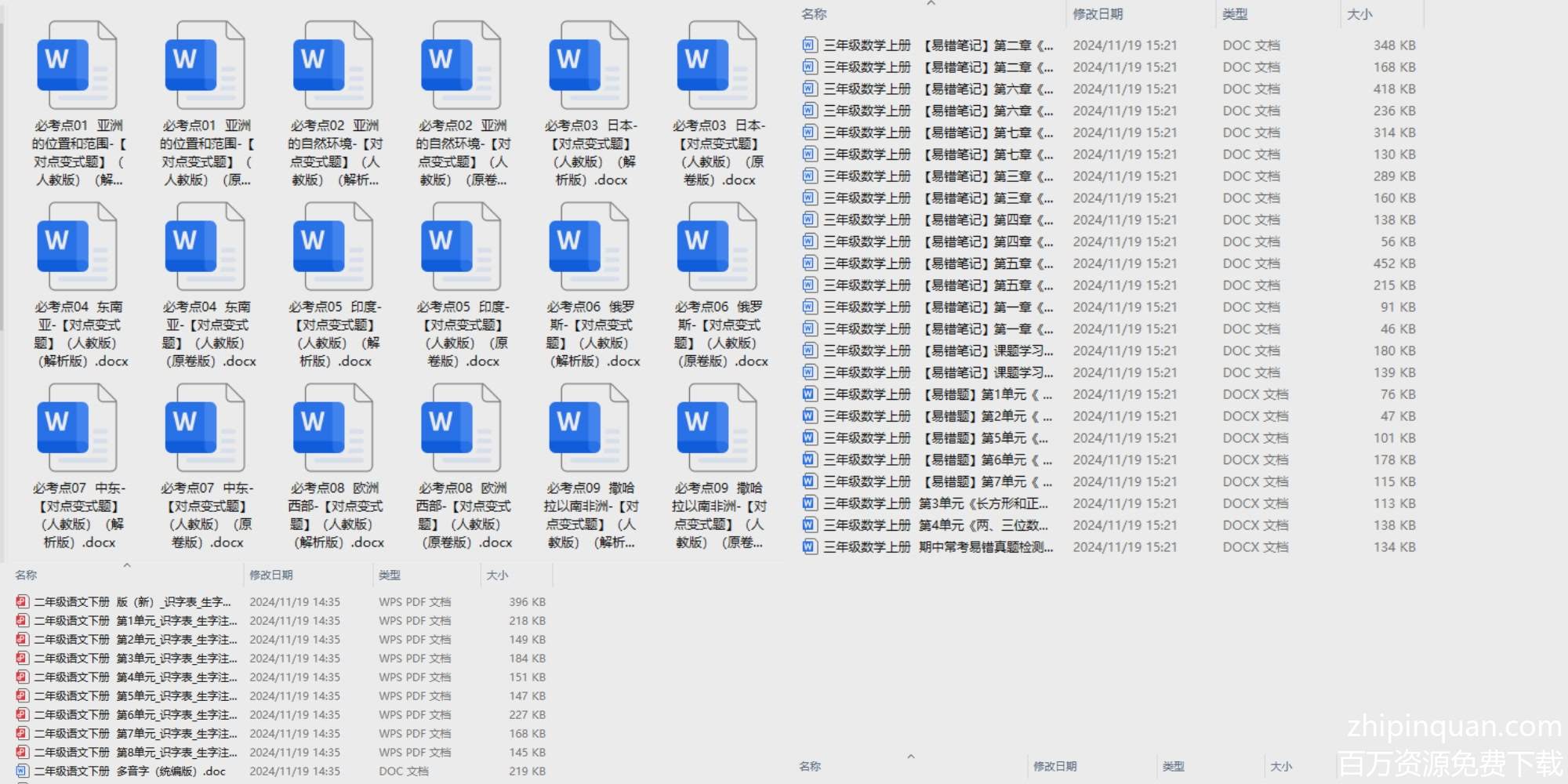Open 三年级数学上册 期中常考易错真题检测 file
The height and width of the screenshot is (784, 1568).
pos(937,547)
